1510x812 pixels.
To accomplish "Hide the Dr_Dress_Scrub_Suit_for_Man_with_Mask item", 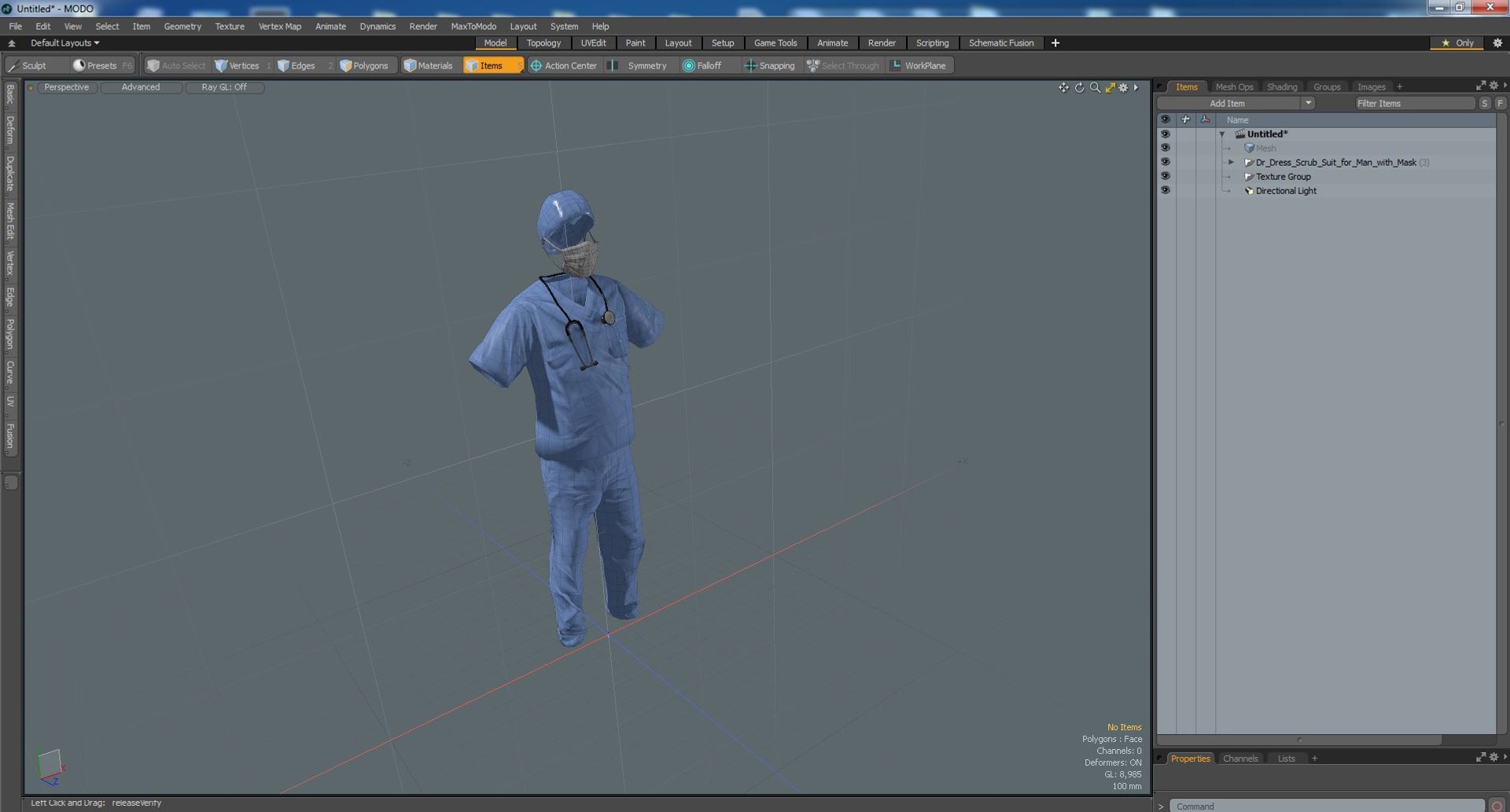I will [1165, 162].
